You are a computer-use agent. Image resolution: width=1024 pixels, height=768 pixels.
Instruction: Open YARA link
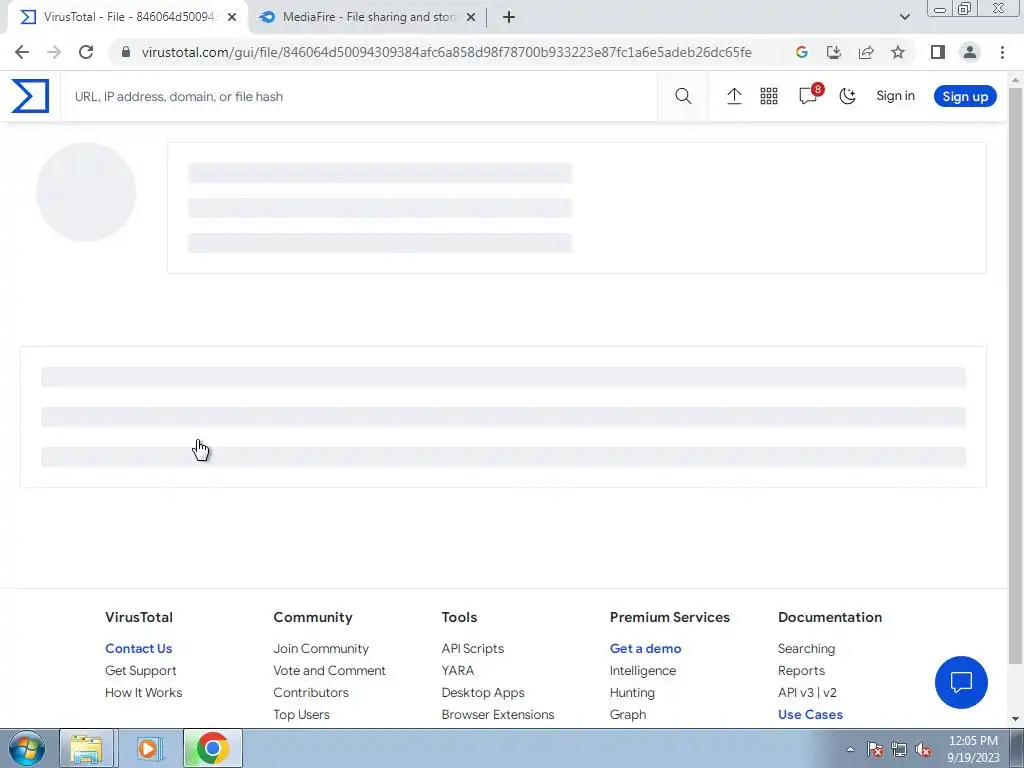tap(458, 671)
